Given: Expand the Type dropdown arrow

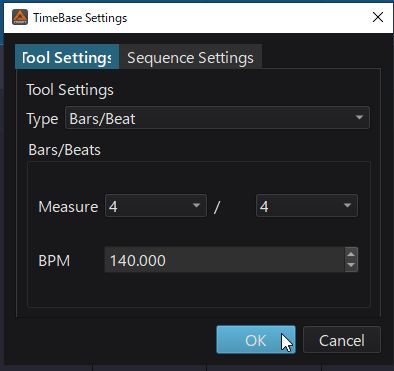Looking at the screenshot, I should coord(359,118).
